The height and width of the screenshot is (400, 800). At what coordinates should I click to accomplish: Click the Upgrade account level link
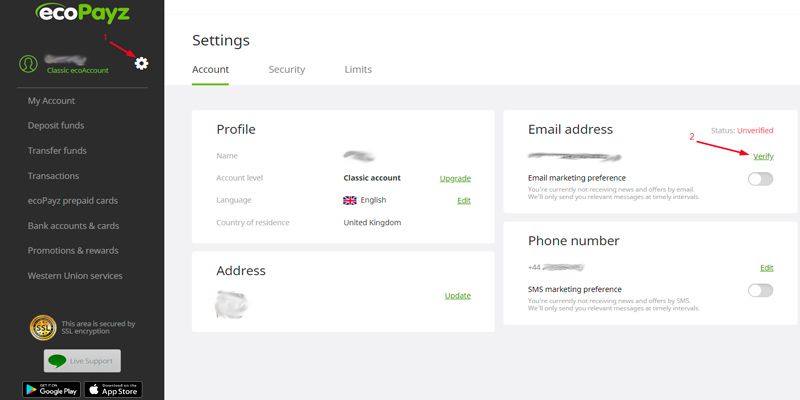pos(455,178)
